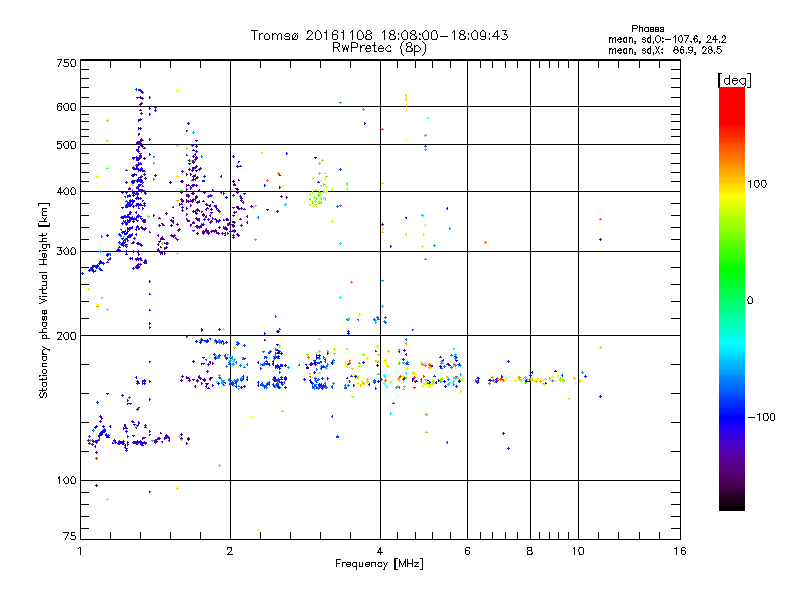Click the colorbar tick label '-100'
This screenshot has width=800, height=600.
761,417
